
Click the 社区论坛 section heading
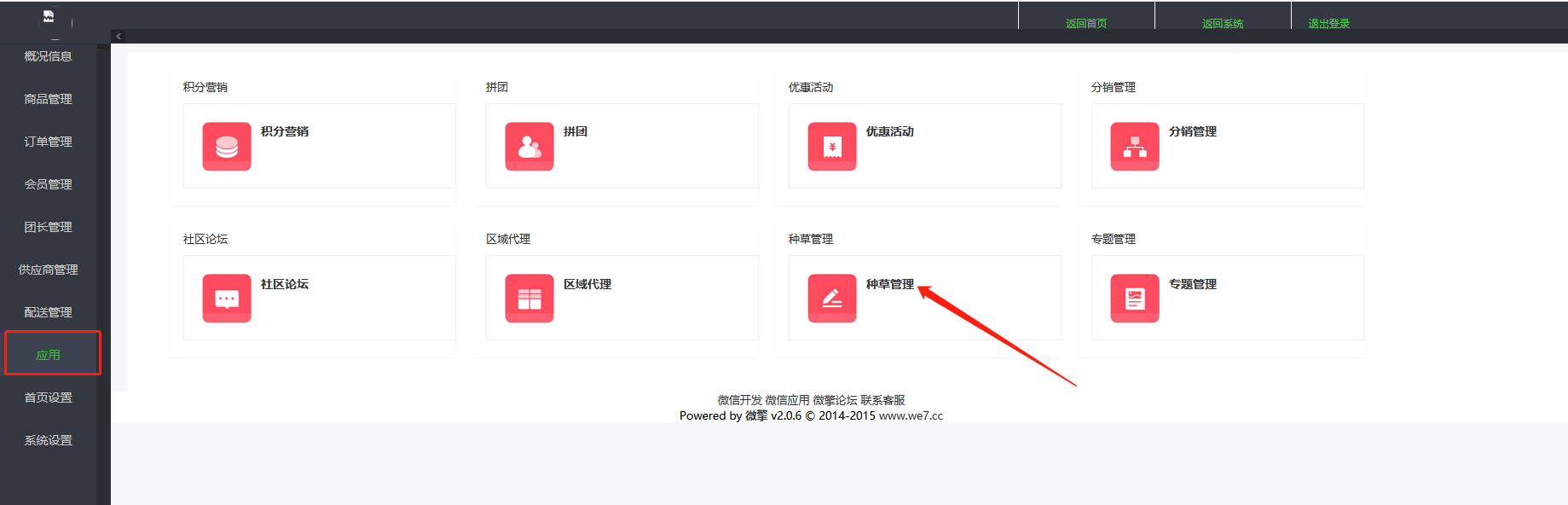pos(205,239)
